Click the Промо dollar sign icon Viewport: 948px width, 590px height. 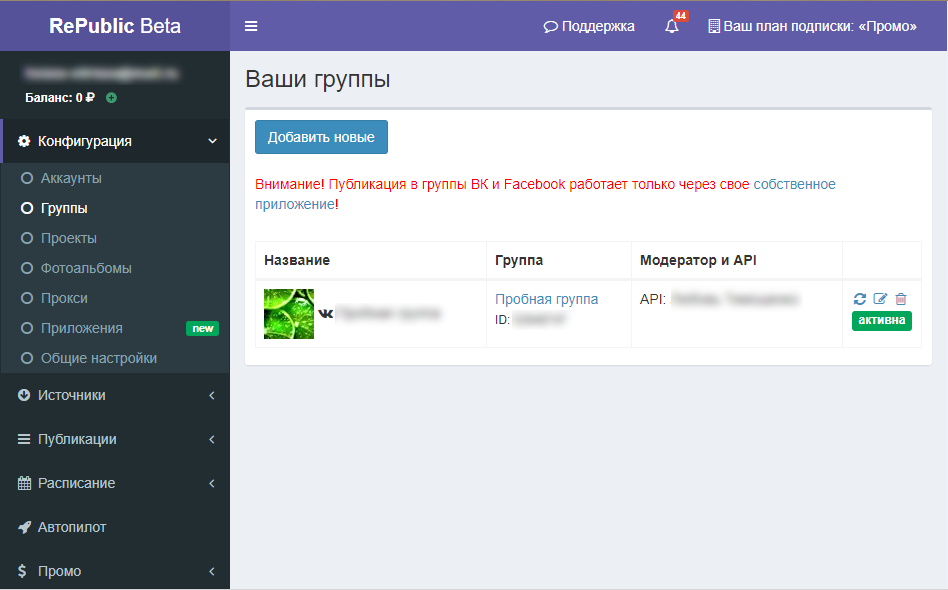click(x=22, y=571)
